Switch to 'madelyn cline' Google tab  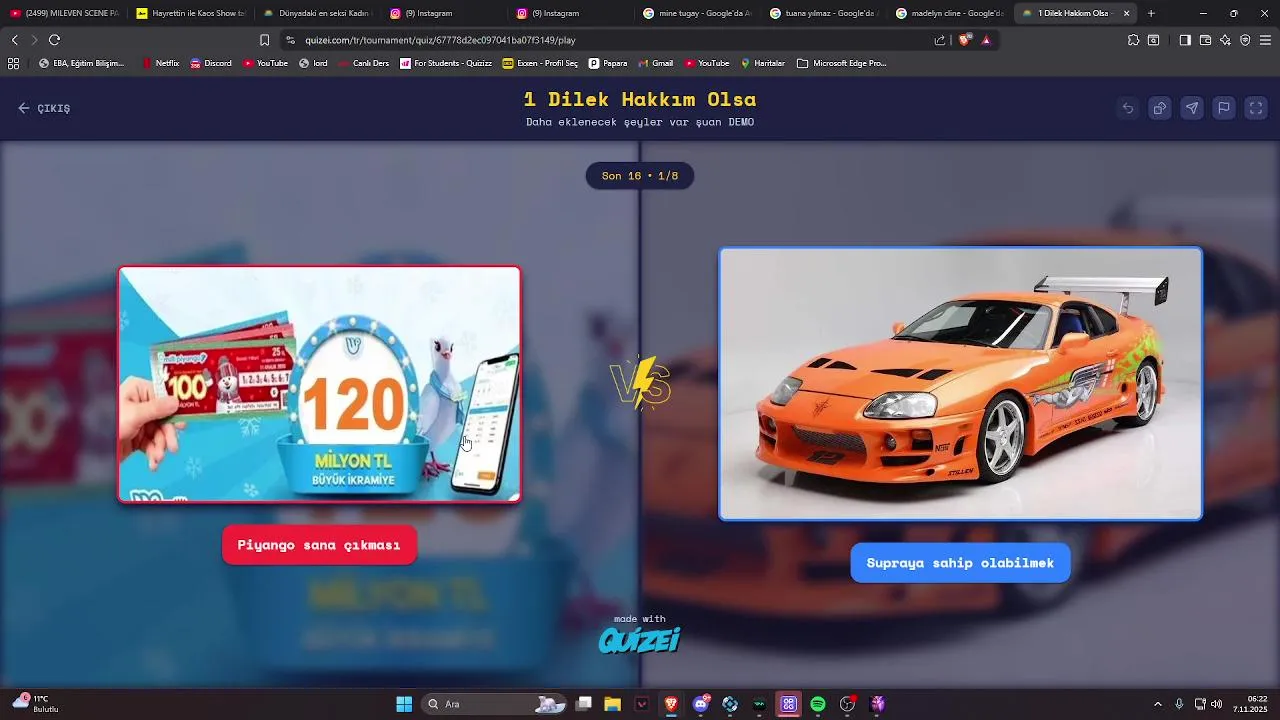pos(949,13)
